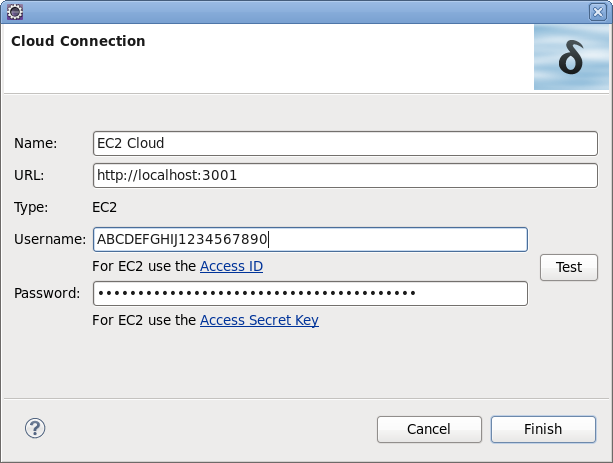
Task: Click into the URL text field
Action: pyautogui.click(x=345, y=175)
